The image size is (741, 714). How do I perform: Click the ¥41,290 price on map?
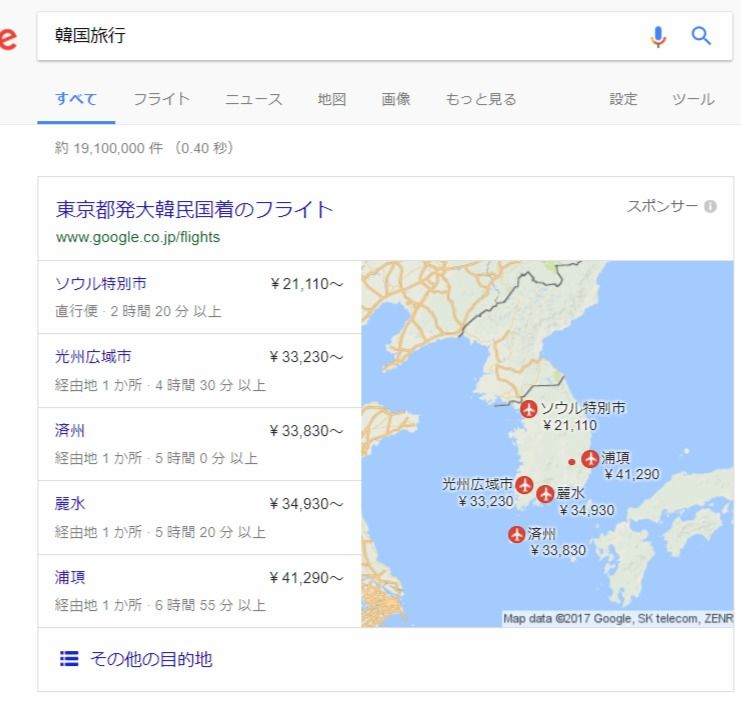pyautogui.click(x=632, y=474)
